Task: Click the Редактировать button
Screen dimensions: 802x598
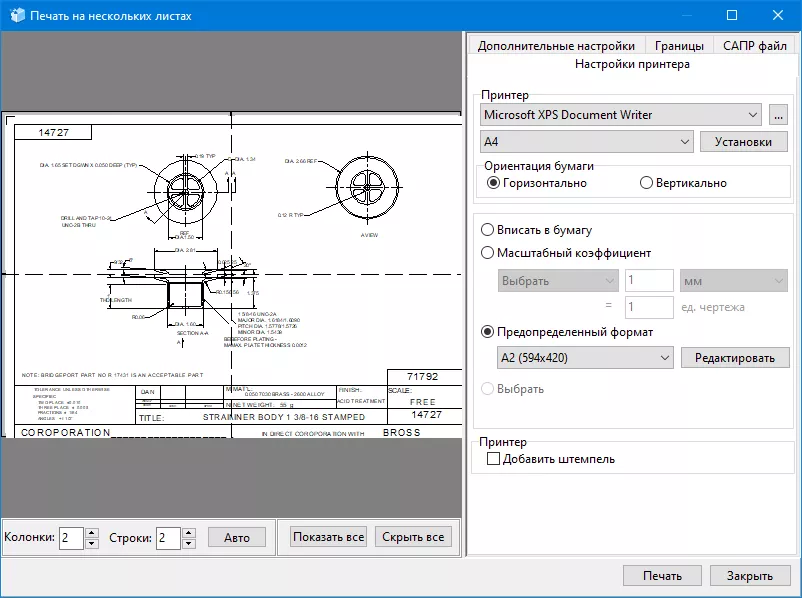Action: pyautogui.click(x=735, y=358)
